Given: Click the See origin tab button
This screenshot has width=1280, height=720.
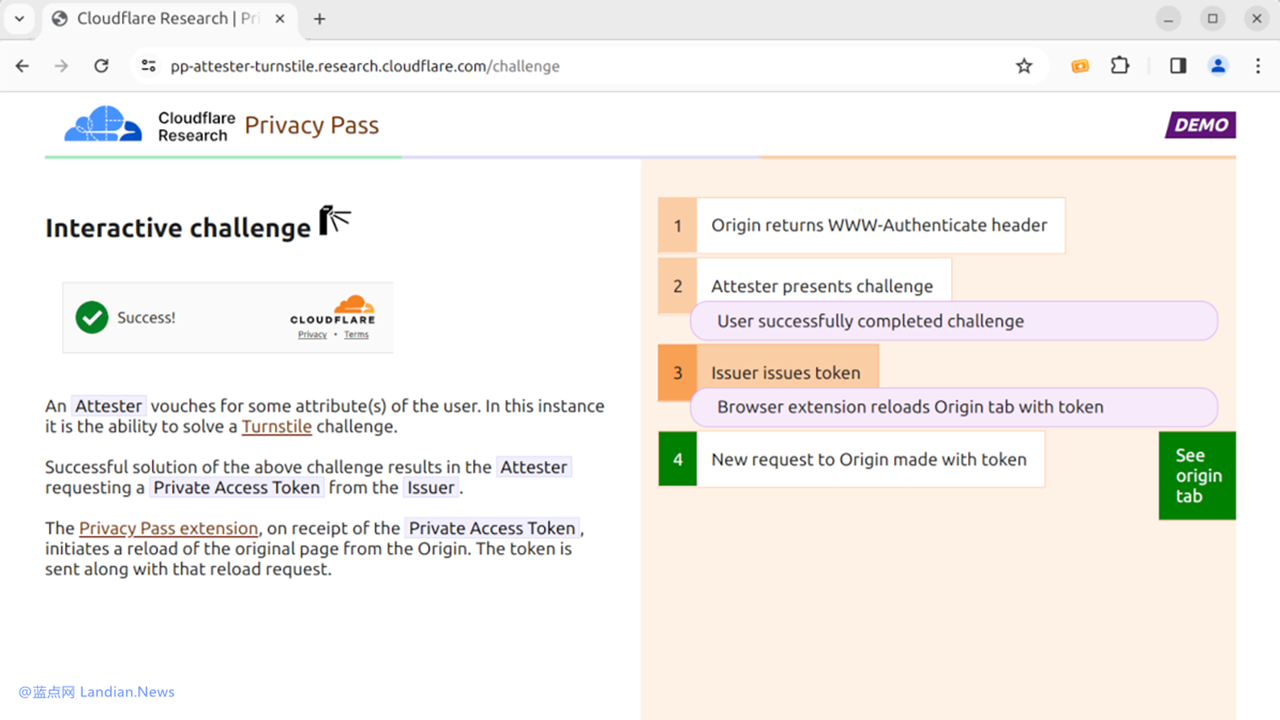Looking at the screenshot, I should pos(1197,476).
